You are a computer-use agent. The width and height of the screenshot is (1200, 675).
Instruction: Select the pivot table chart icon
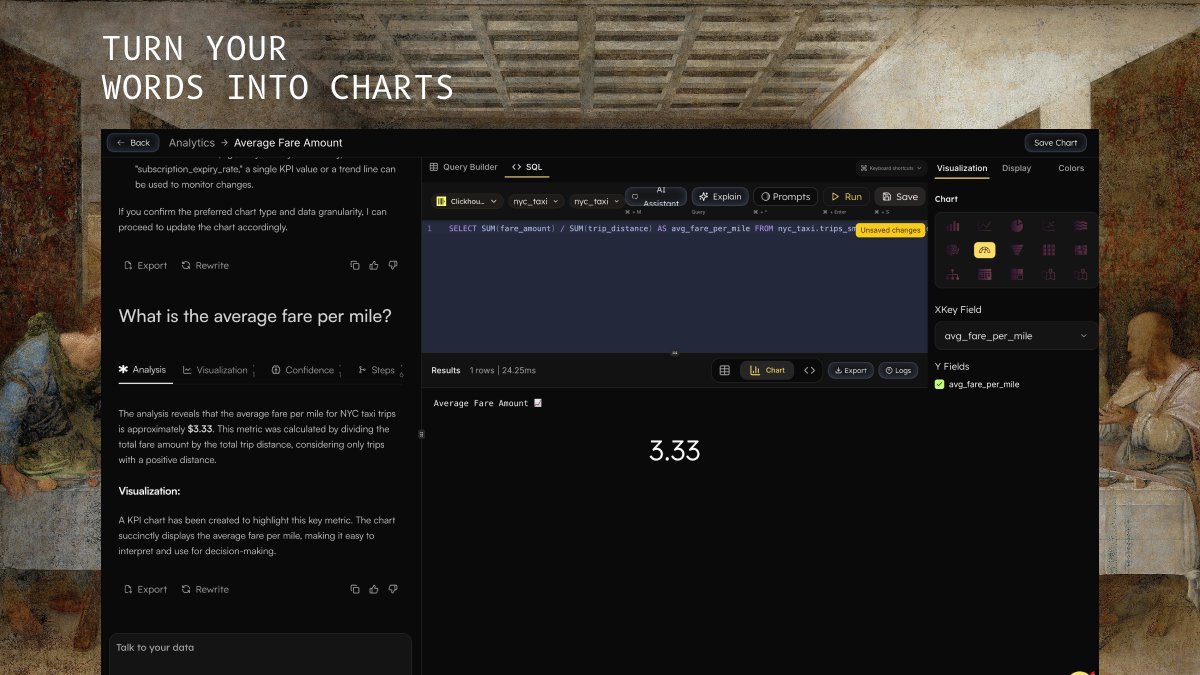click(x=1017, y=274)
